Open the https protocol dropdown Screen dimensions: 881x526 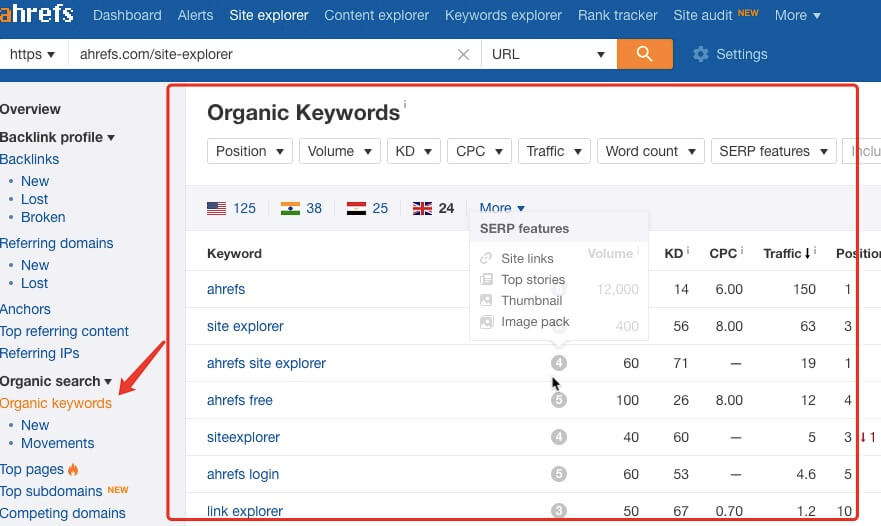tap(32, 55)
